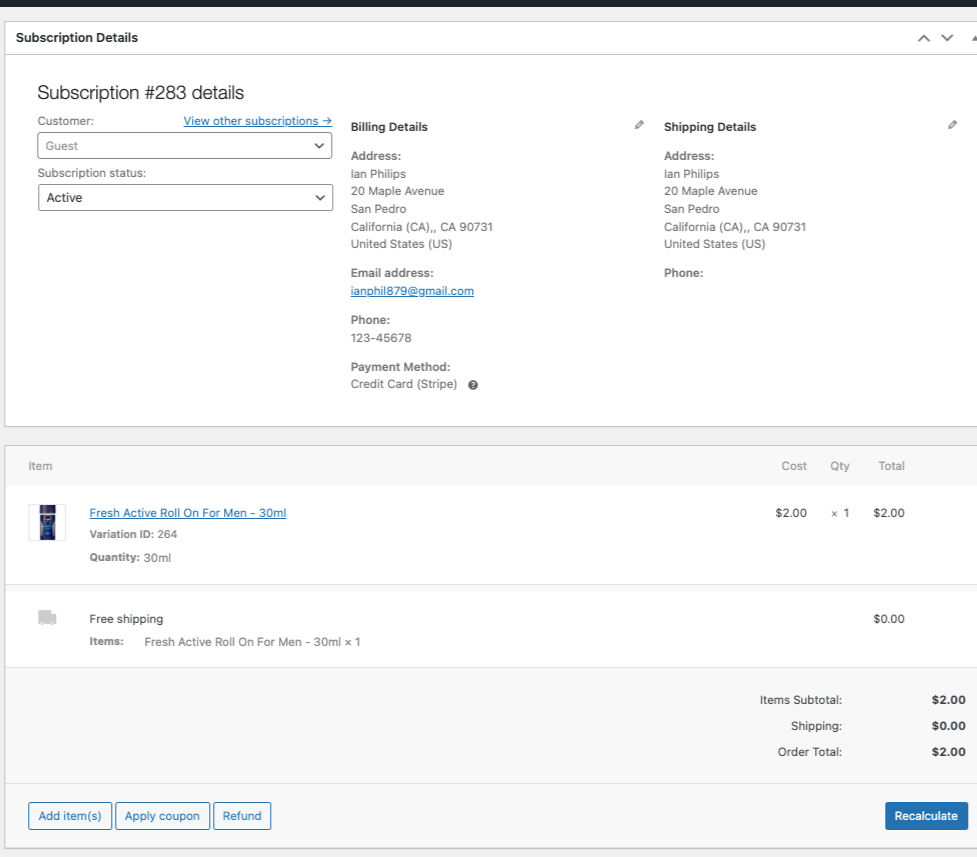Move Subscription Details panel down
Viewport: 977px width, 857px height.
[948, 38]
